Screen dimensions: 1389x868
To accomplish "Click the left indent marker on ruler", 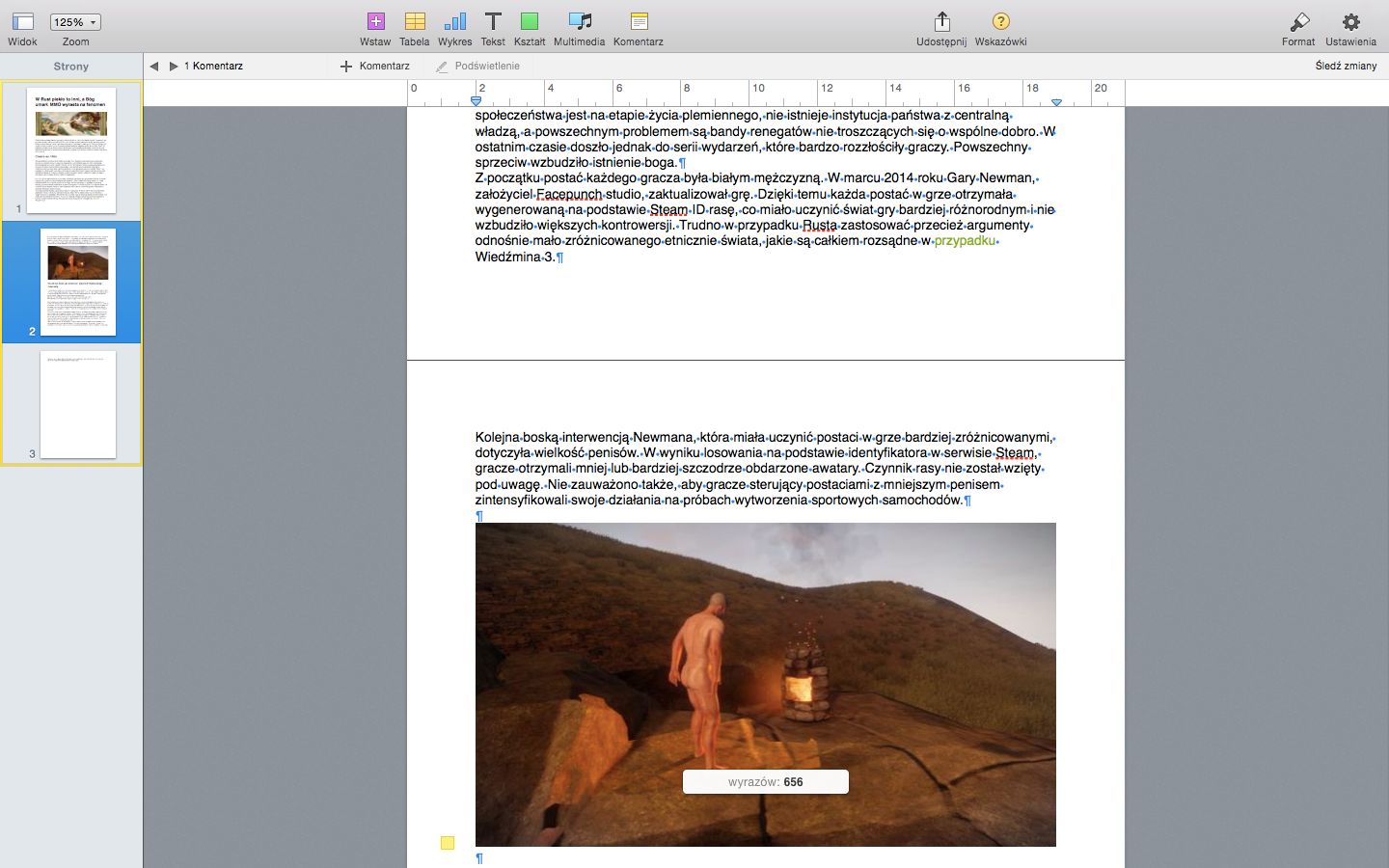I will pos(476,100).
